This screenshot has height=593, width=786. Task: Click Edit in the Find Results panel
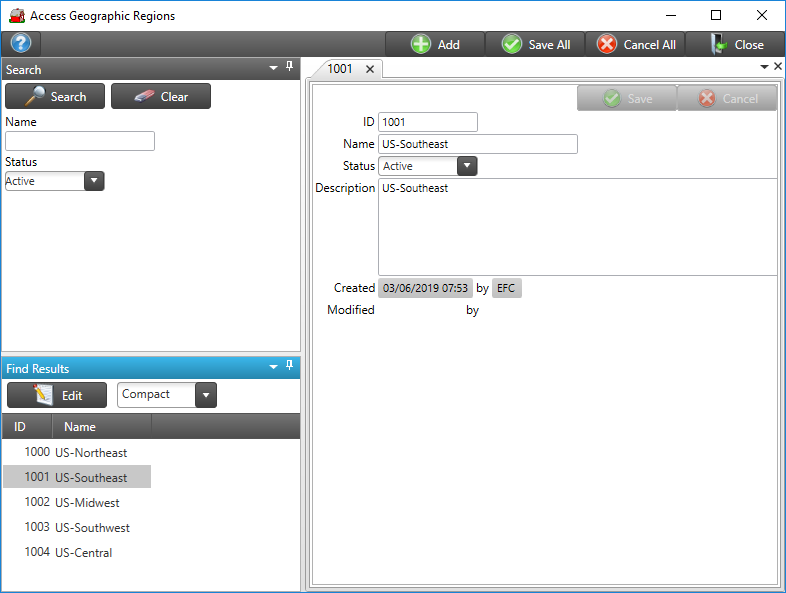click(57, 395)
